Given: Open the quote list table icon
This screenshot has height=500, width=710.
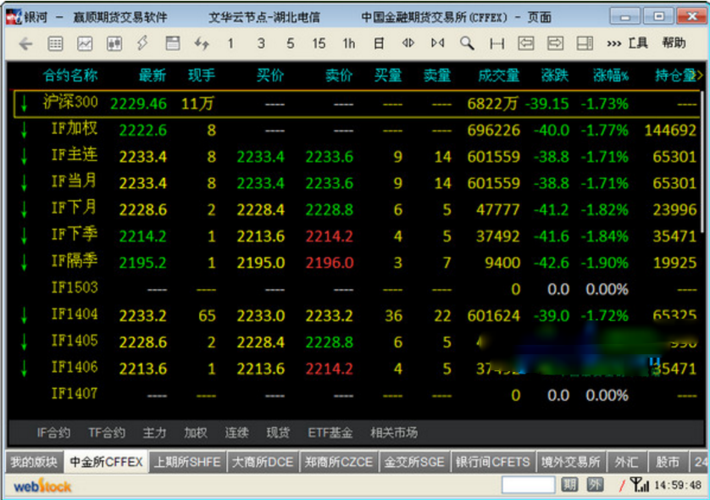Looking at the screenshot, I should click(55, 44).
